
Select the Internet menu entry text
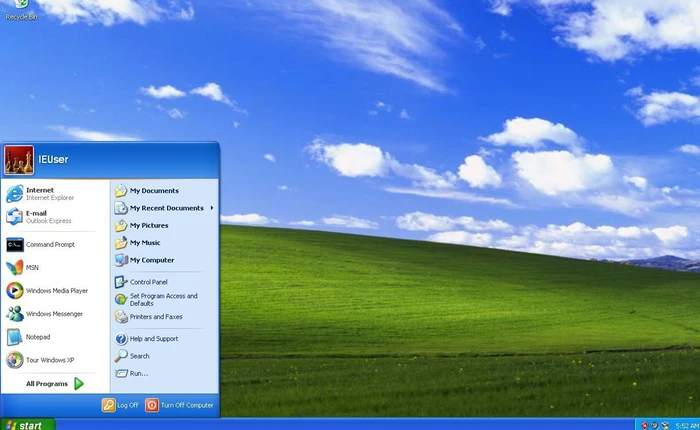(40, 190)
